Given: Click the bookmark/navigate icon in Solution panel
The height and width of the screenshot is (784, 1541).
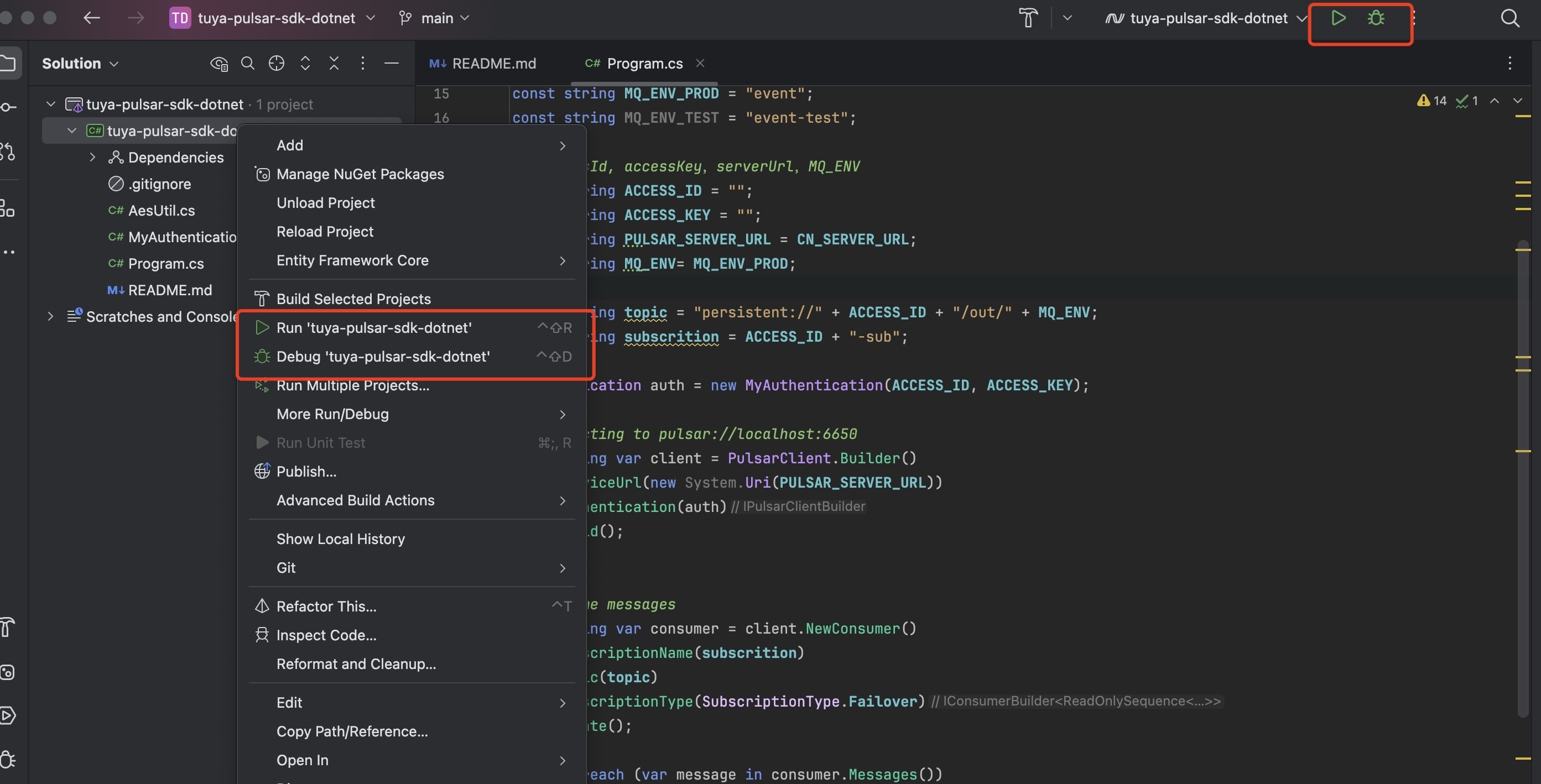Looking at the screenshot, I should (277, 63).
